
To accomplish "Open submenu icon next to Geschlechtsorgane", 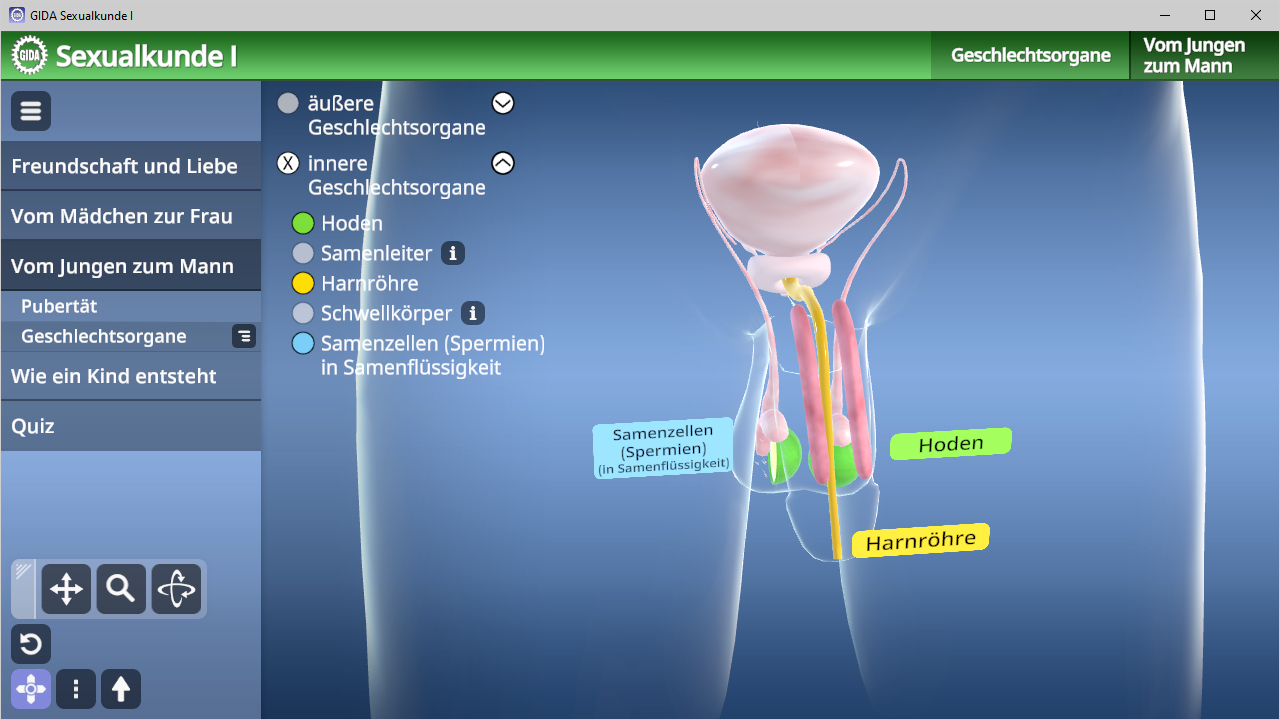I will pyautogui.click(x=244, y=336).
